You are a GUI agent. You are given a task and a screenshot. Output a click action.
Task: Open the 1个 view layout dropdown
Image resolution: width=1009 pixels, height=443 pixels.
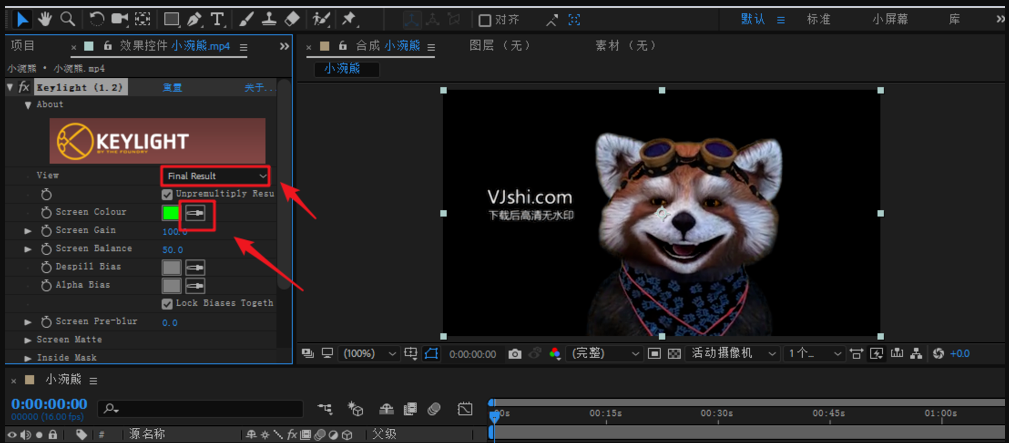point(814,353)
